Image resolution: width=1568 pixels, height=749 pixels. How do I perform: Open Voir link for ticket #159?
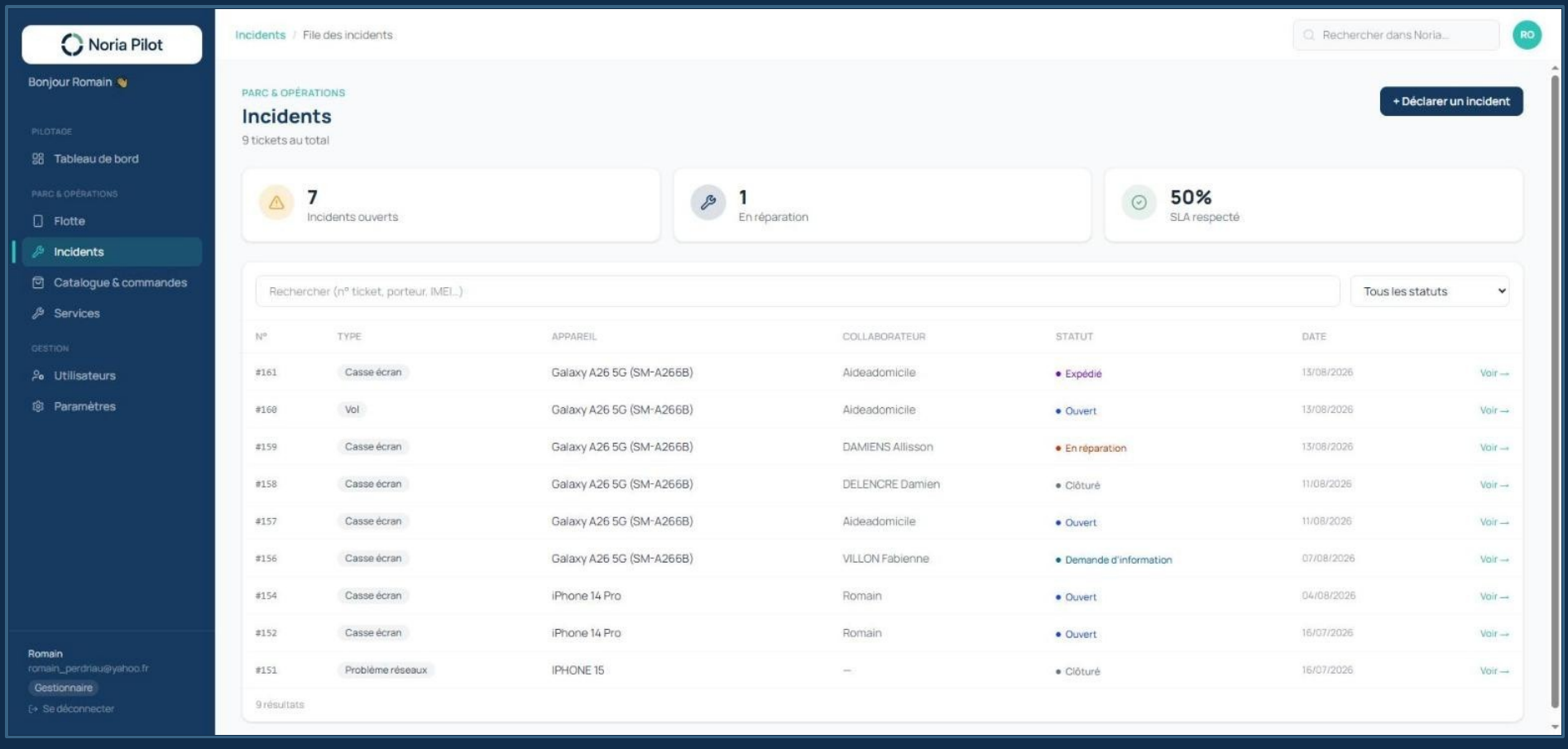pyautogui.click(x=1494, y=448)
